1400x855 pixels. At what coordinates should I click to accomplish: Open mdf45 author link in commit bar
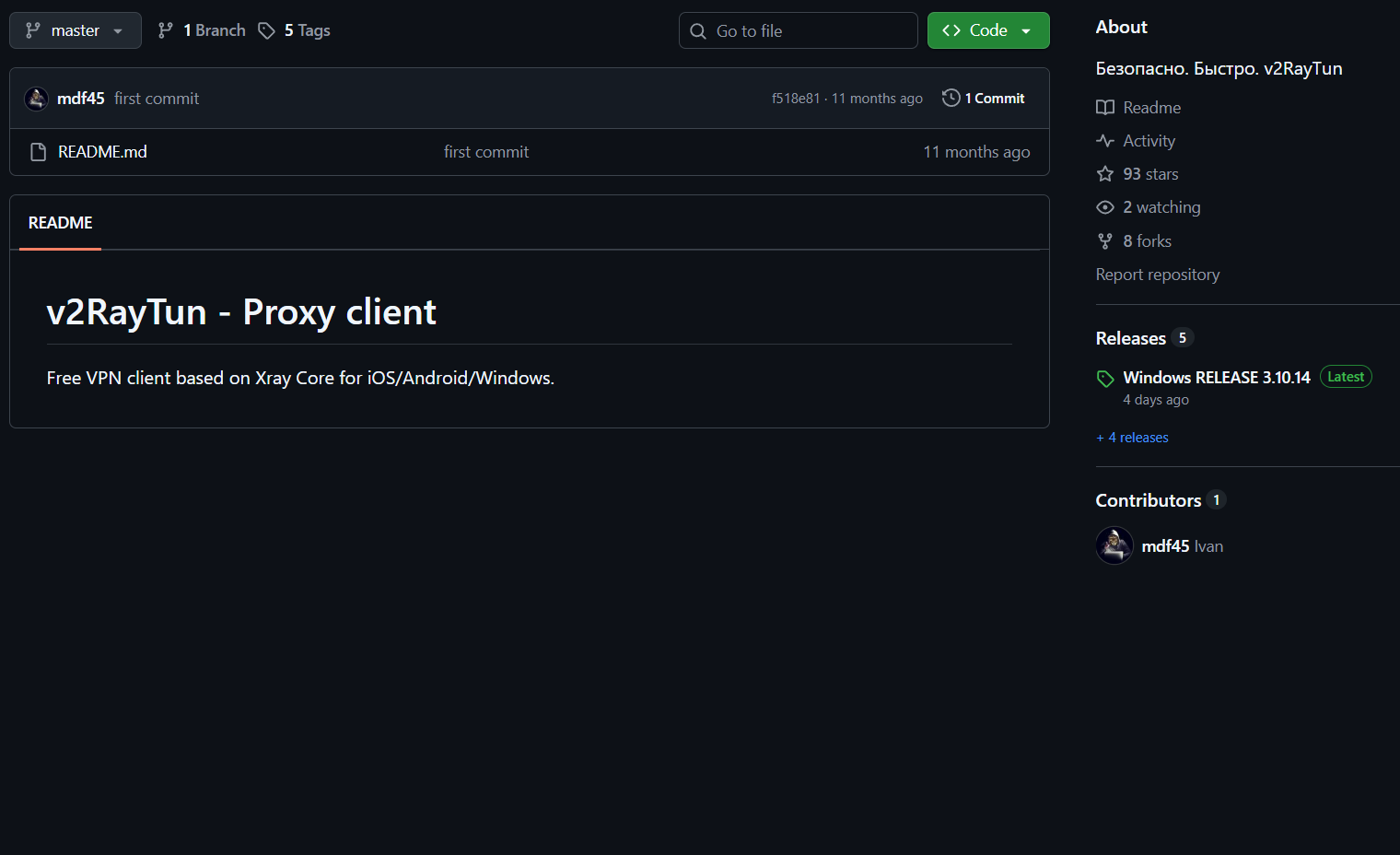pyautogui.click(x=81, y=99)
